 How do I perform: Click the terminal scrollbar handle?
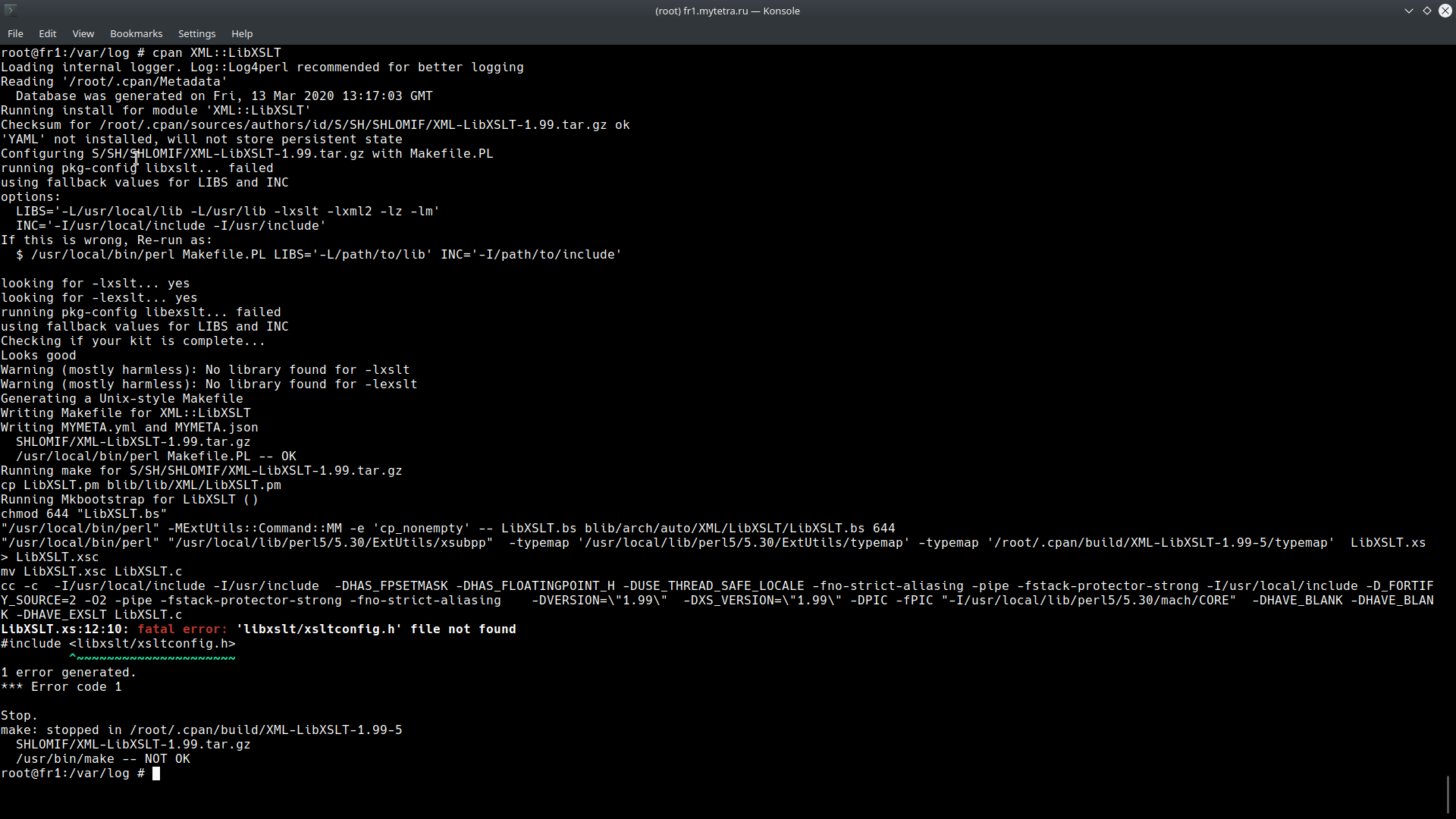[1448, 793]
